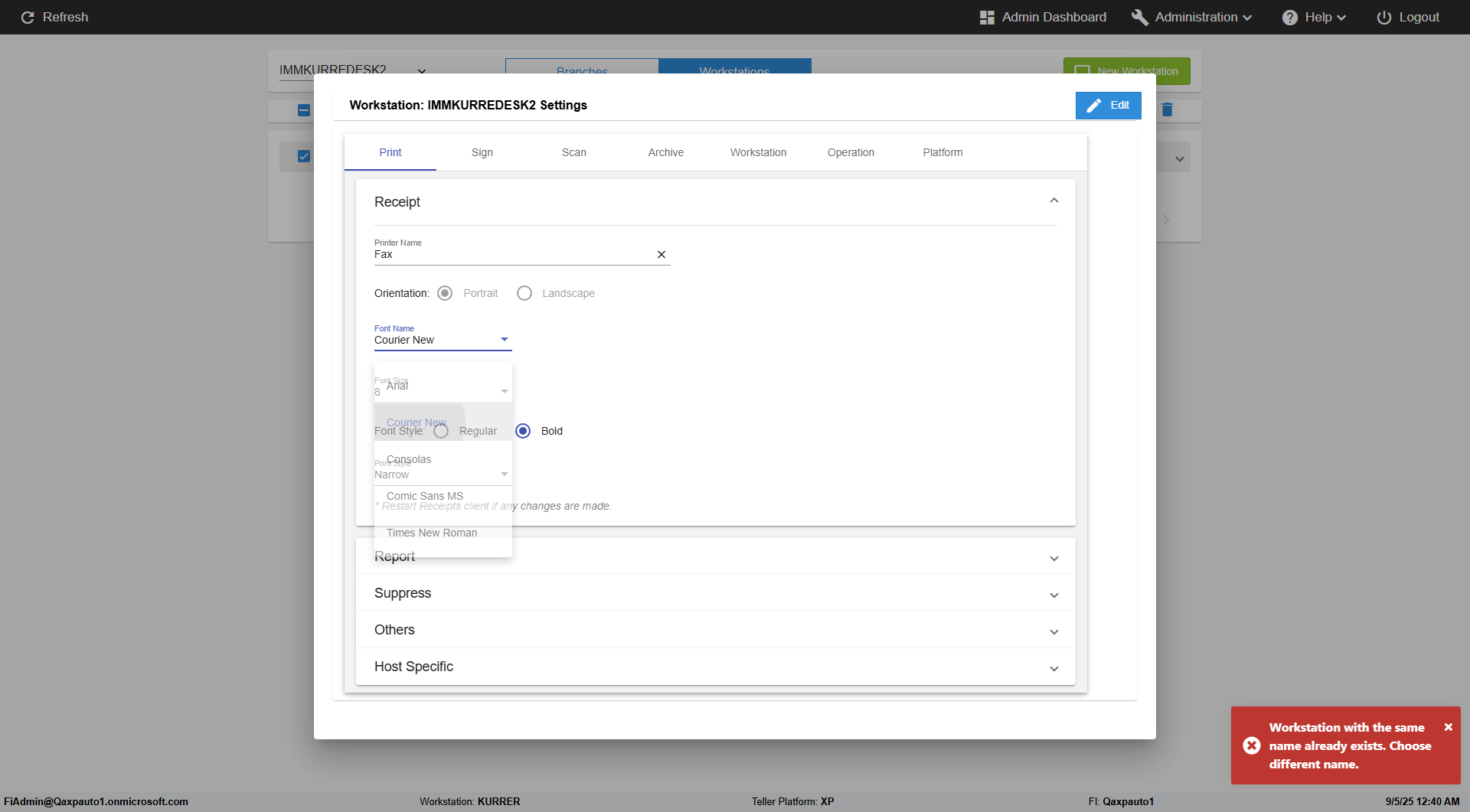
Task: Select Regular font style
Action: tap(441, 431)
